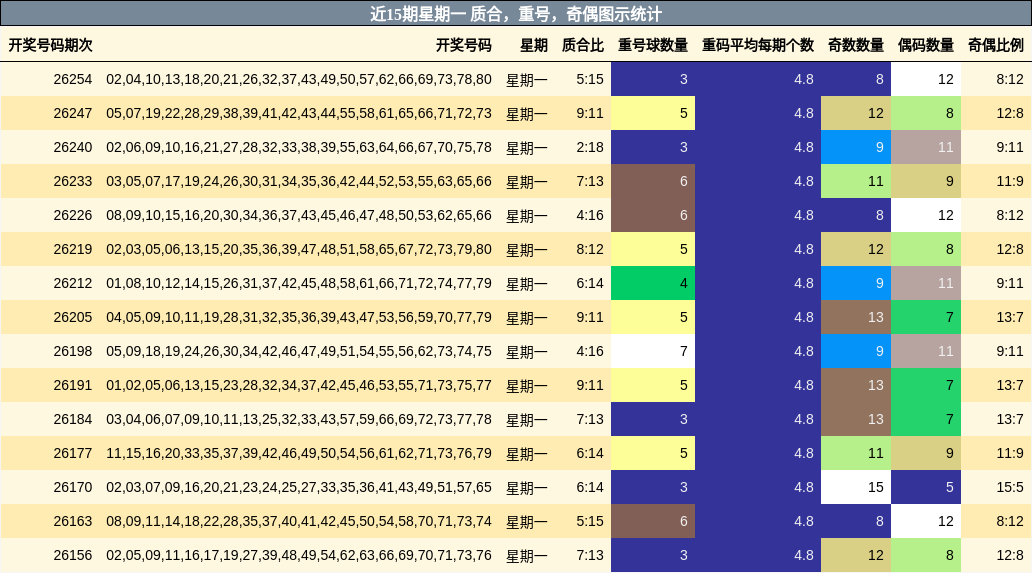Image resolution: width=1032 pixels, height=573 pixels.
Task: Select period number 26205
Action: click(73, 317)
